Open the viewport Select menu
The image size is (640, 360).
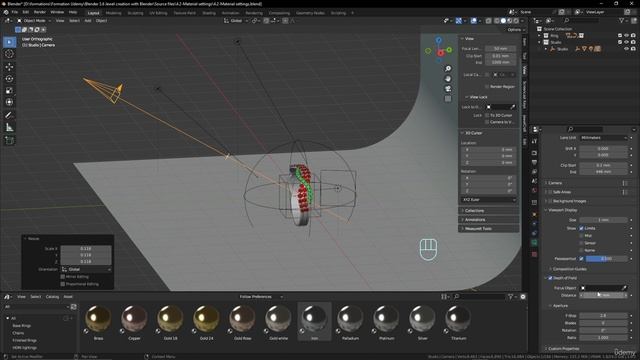point(74,20)
